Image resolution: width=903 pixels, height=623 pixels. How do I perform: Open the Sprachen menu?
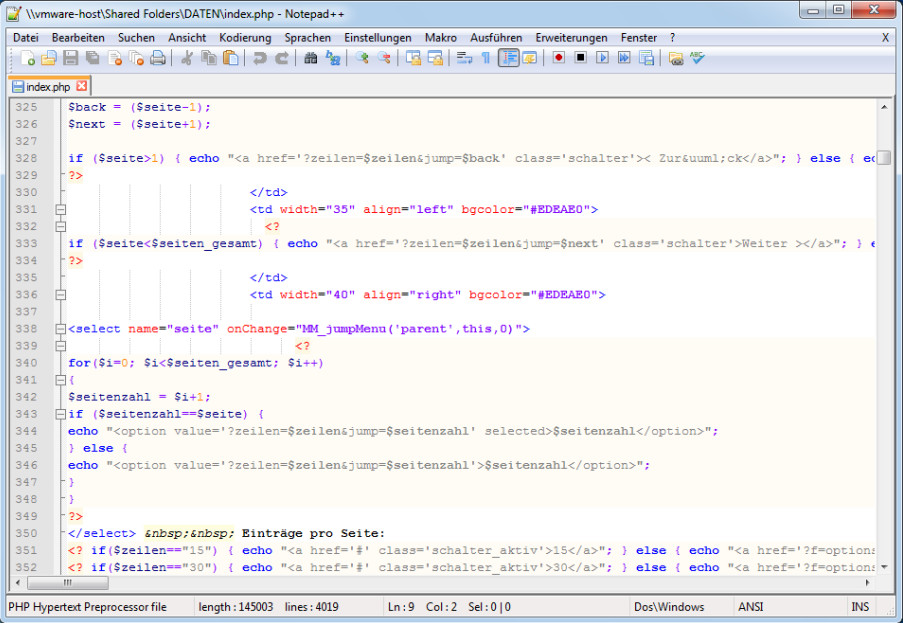pyautogui.click(x=308, y=37)
